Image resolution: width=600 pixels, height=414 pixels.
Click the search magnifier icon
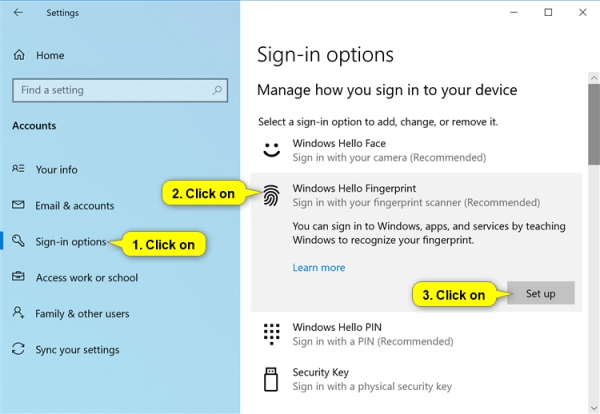(x=217, y=90)
